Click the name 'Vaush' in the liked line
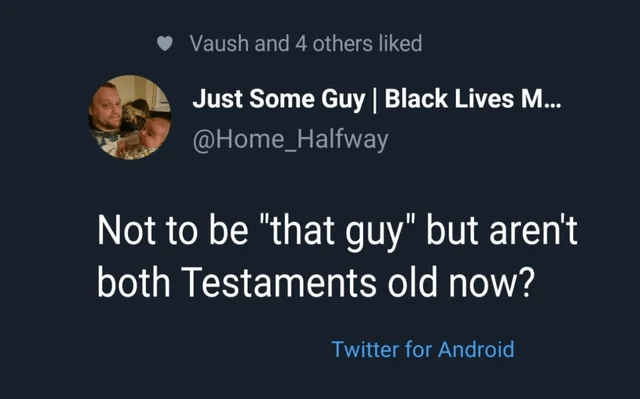Image resolution: width=640 pixels, height=399 pixels. pyautogui.click(x=219, y=43)
